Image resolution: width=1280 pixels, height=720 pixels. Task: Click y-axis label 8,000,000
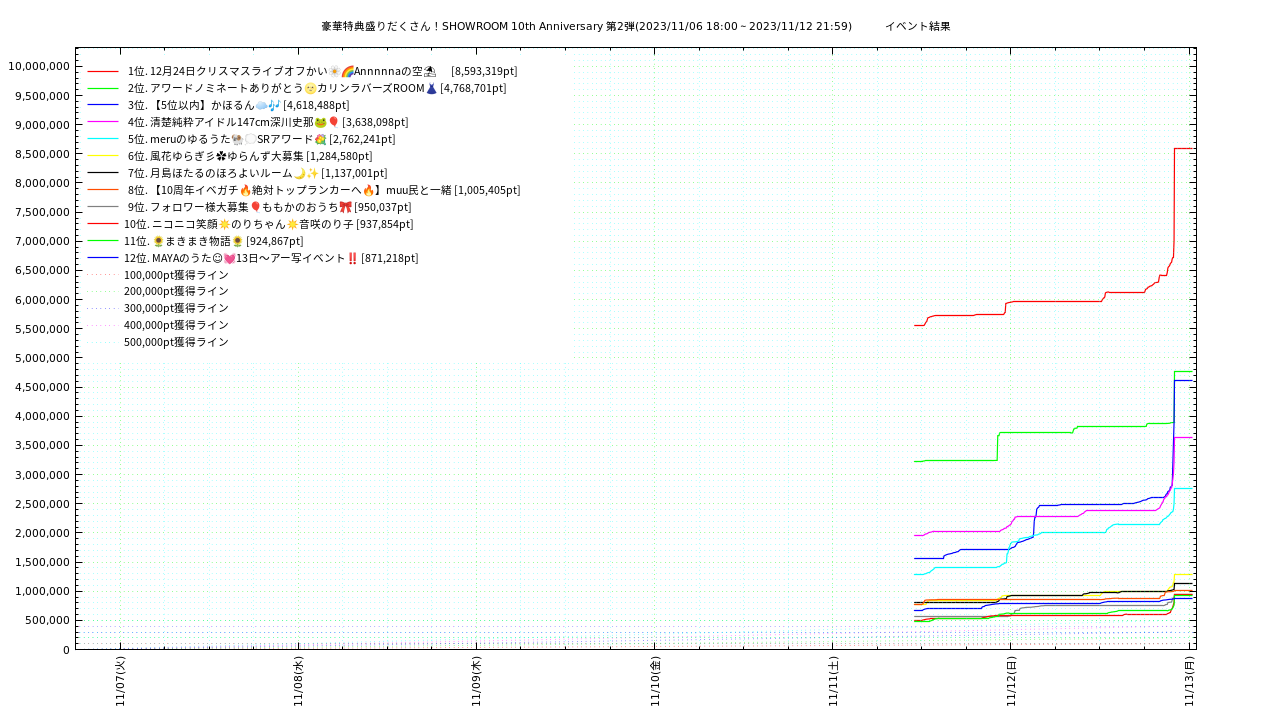point(42,183)
